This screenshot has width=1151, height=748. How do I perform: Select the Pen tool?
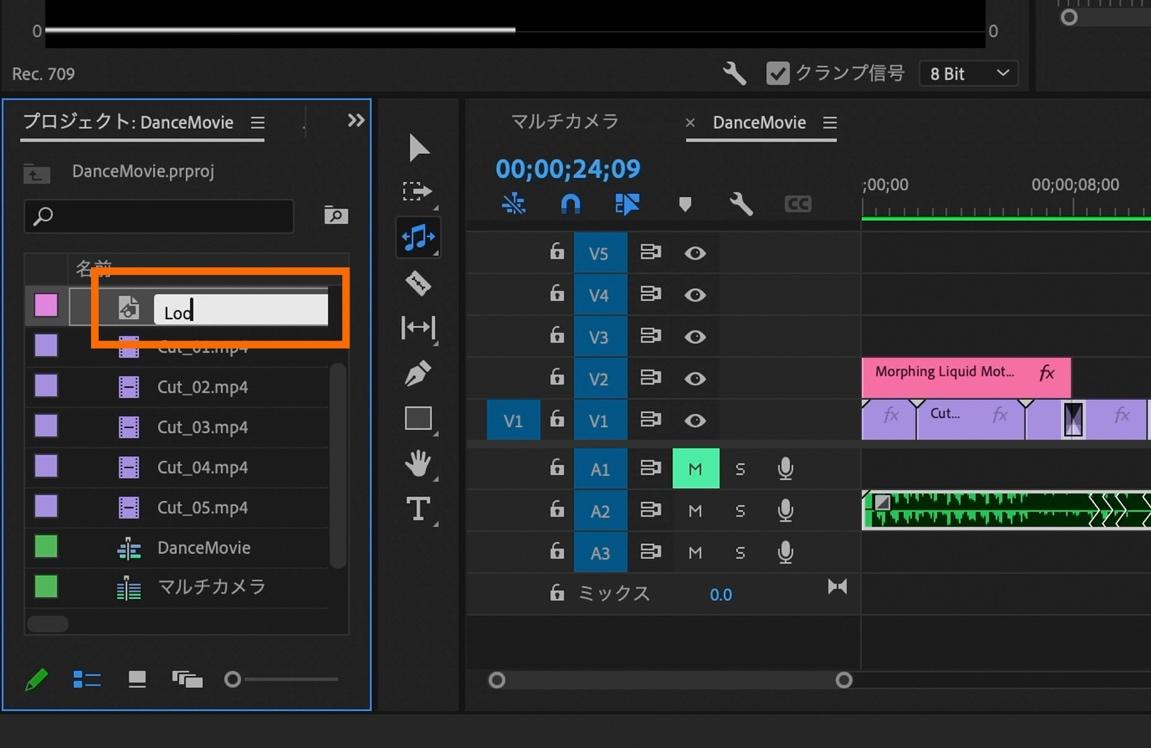click(418, 374)
